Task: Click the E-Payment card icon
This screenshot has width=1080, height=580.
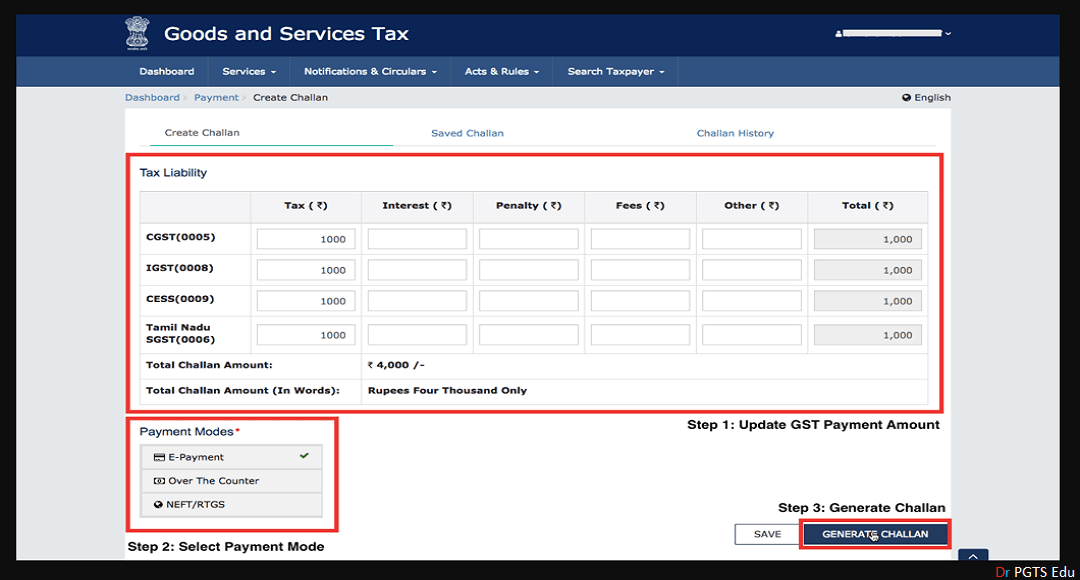Action: pyautogui.click(x=159, y=457)
